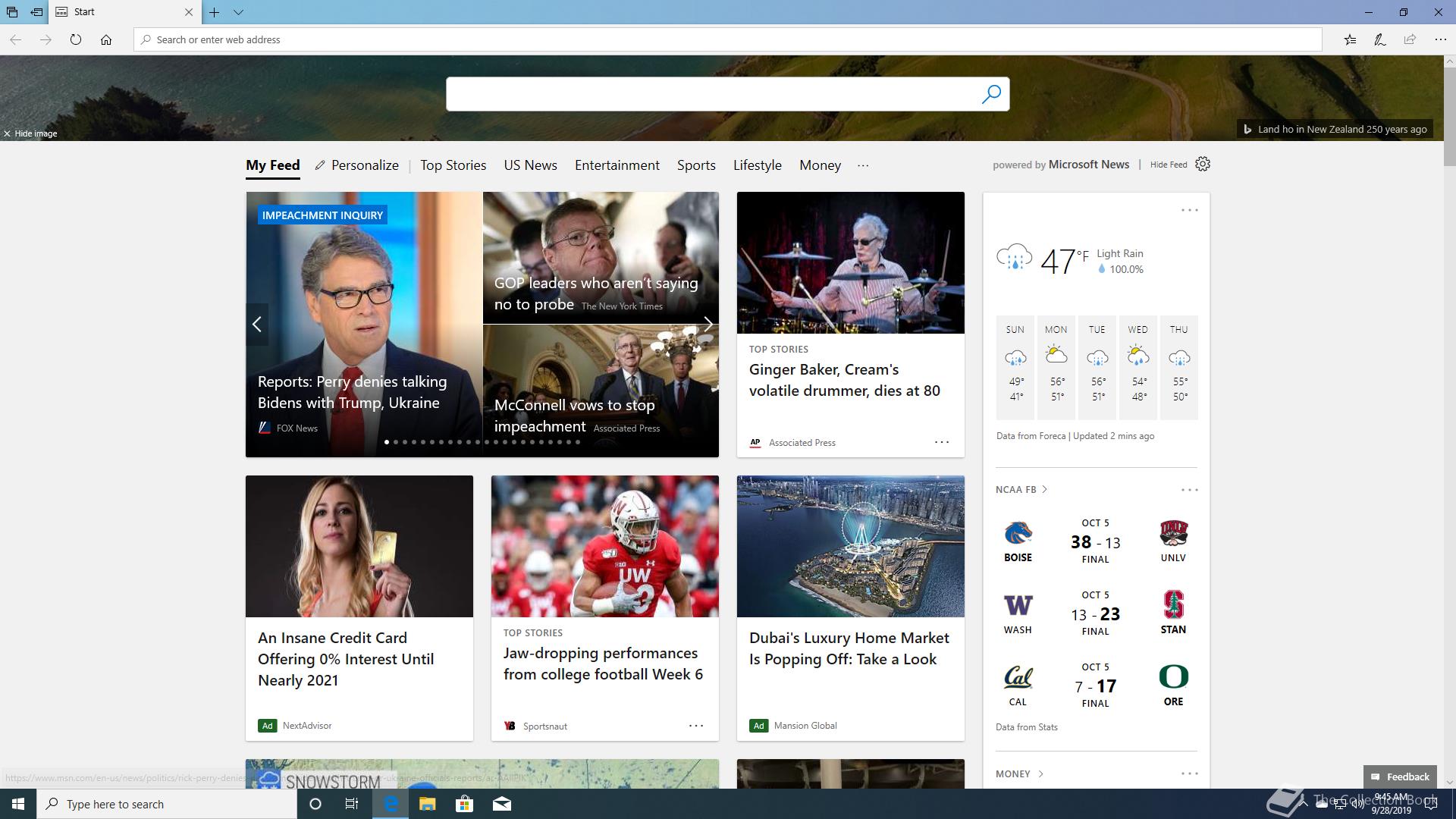Click the taskbar search box
Image resolution: width=1456 pixels, height=819 pixels.
click(x=167, y=804)
